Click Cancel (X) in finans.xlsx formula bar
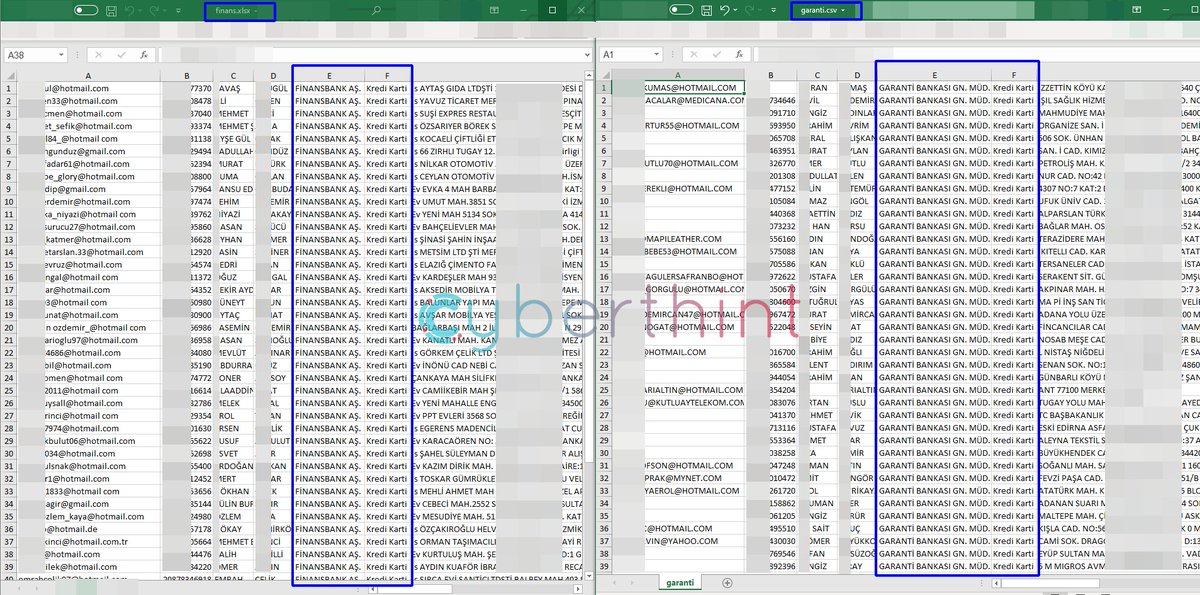This screenshot has width=1200, height=595. [99, 55]
